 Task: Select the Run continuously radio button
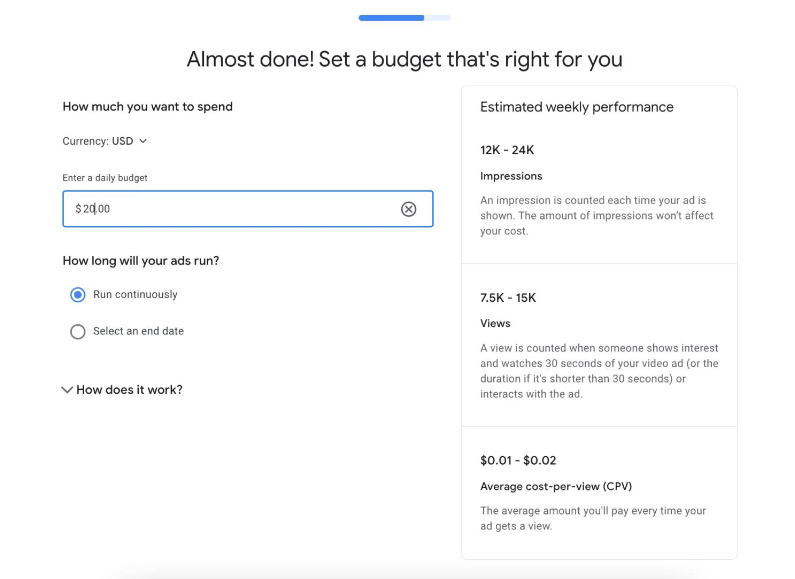coord(78,295)
